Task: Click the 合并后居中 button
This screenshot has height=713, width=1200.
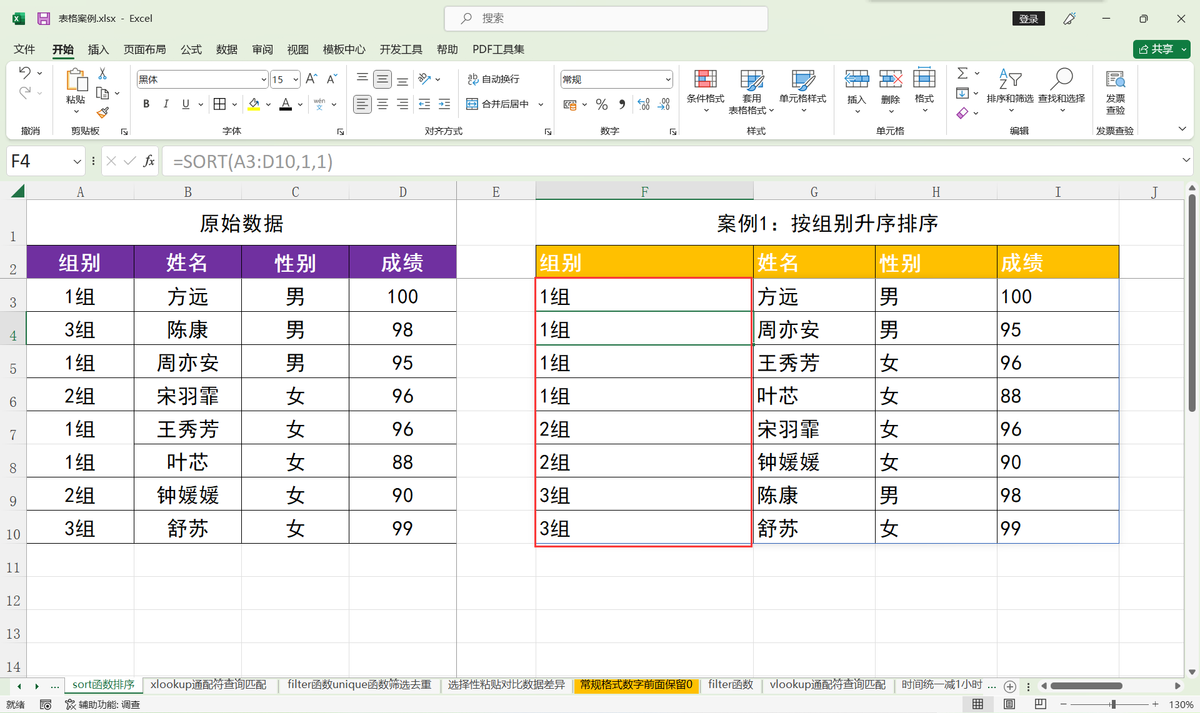Action: click(x=496, y=104)
